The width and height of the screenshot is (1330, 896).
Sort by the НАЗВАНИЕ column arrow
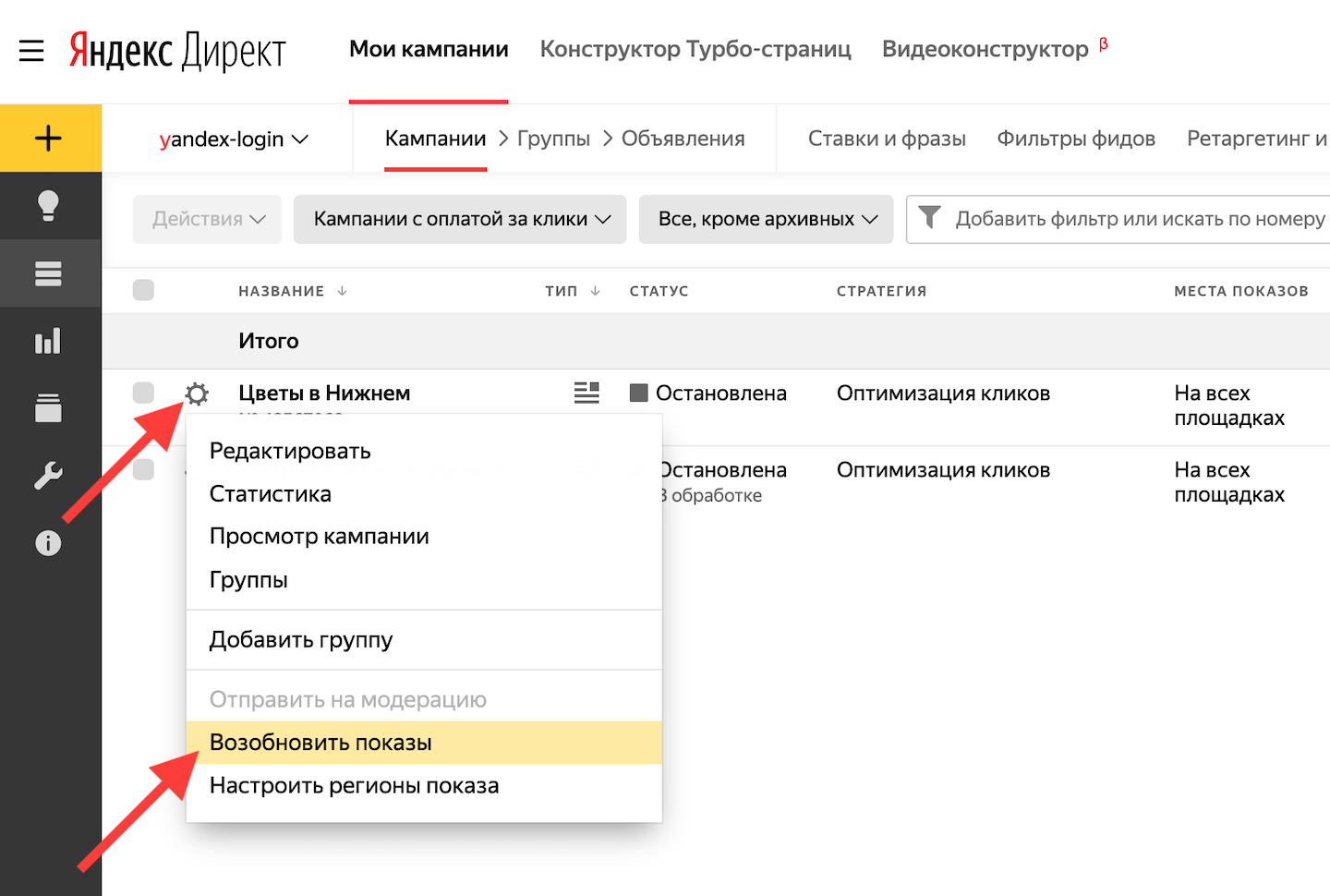tap(342, 291)
